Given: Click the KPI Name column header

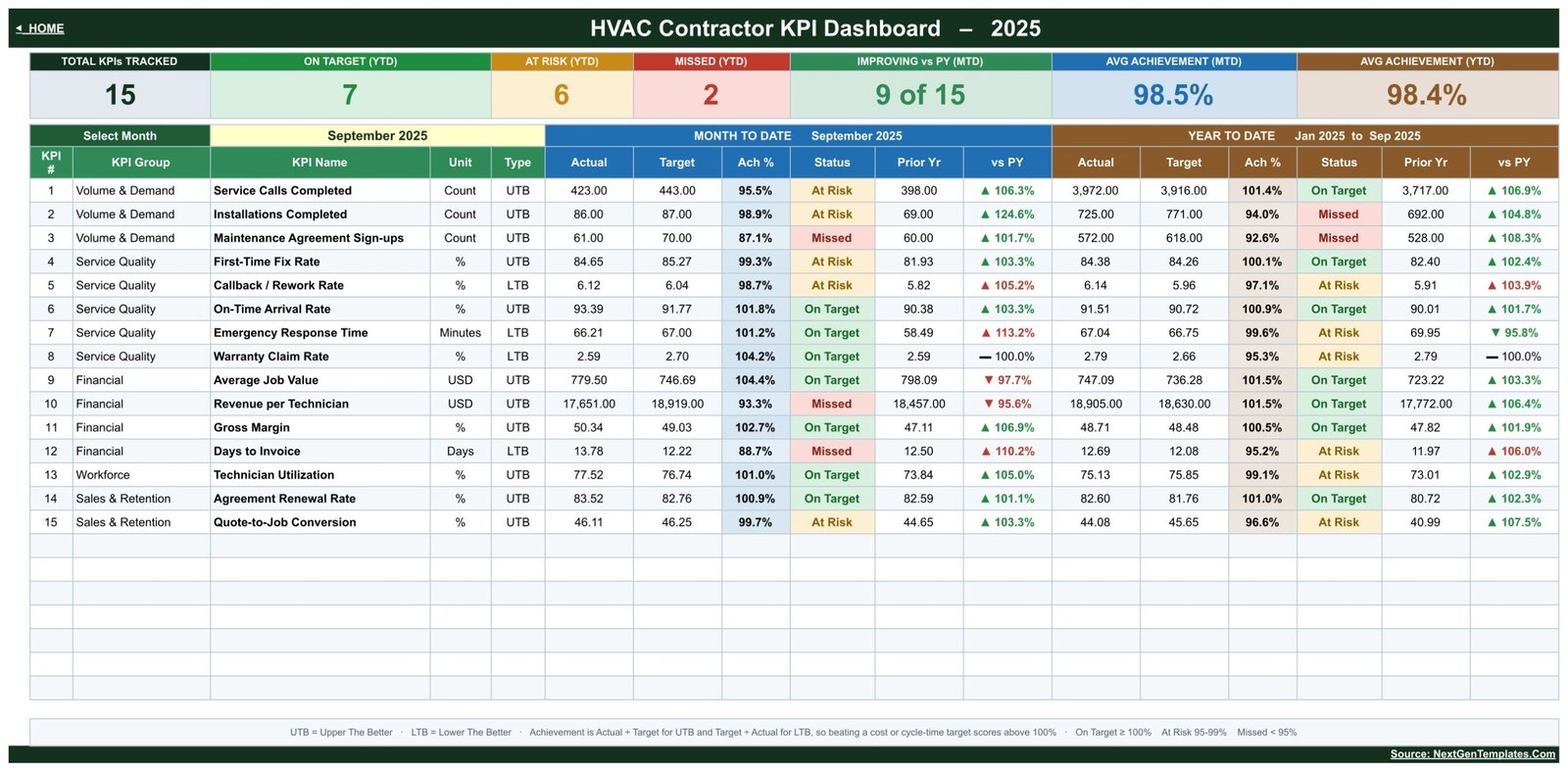Looking at the screenshot, I should pos(319,163).
